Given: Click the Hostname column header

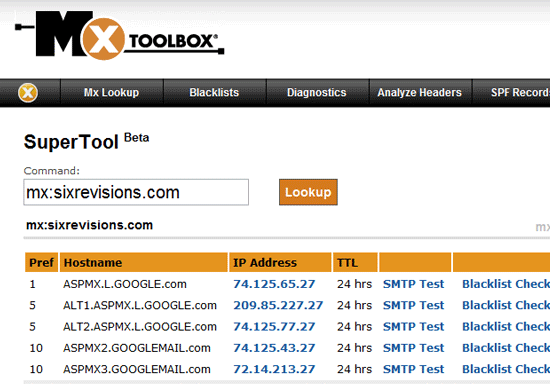Looking at the screenshot, I should tap(143, 262).
